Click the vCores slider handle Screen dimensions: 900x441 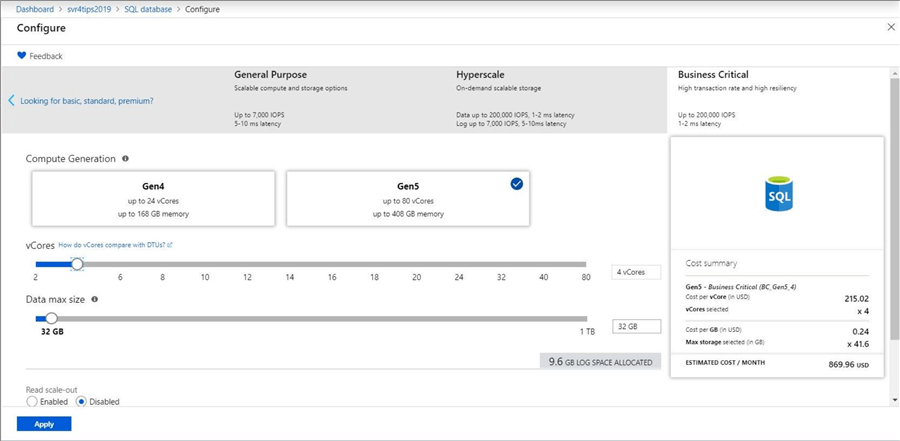pyautogui.click(x=77, y=264)
